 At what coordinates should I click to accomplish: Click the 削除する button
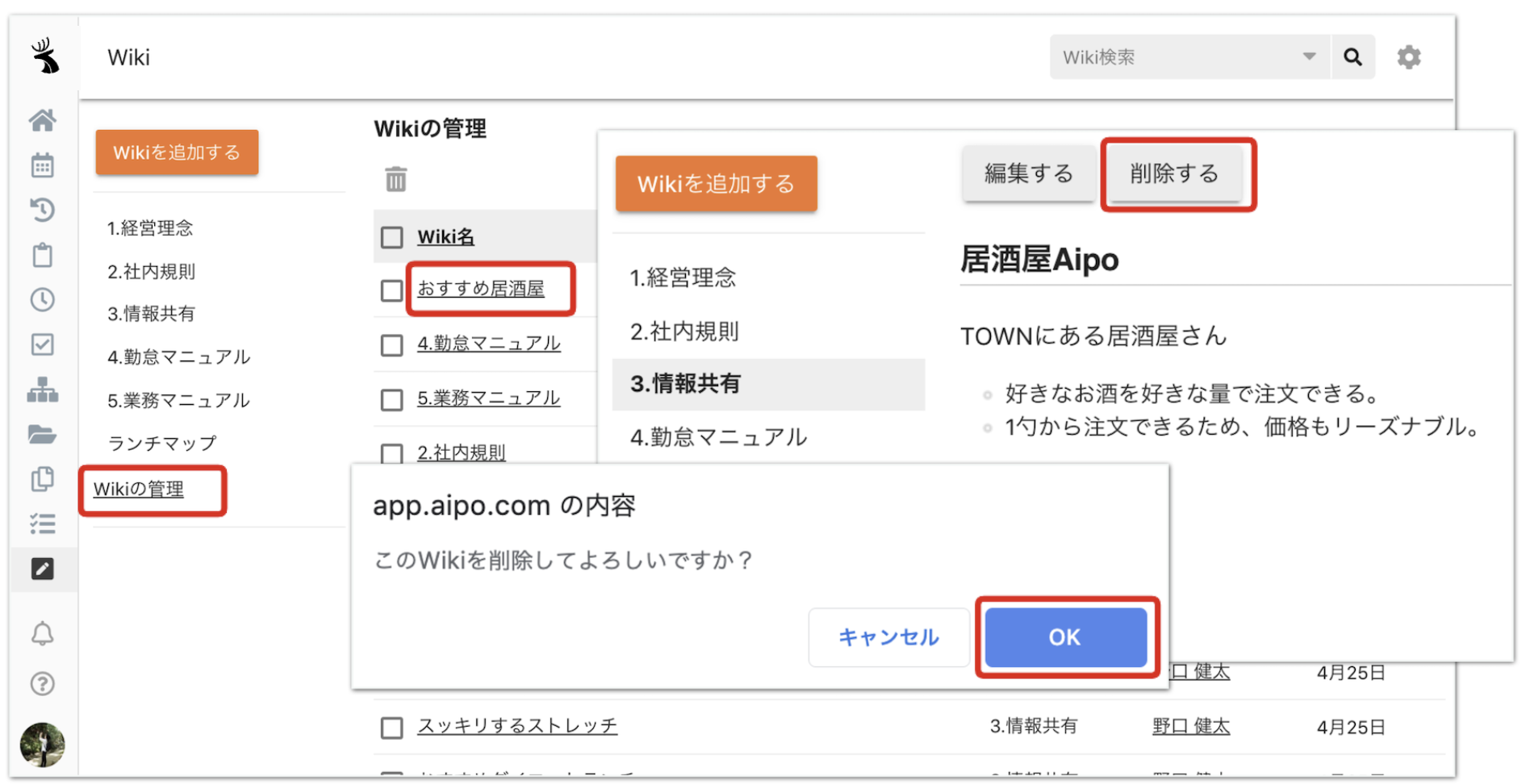point(1174,173)
